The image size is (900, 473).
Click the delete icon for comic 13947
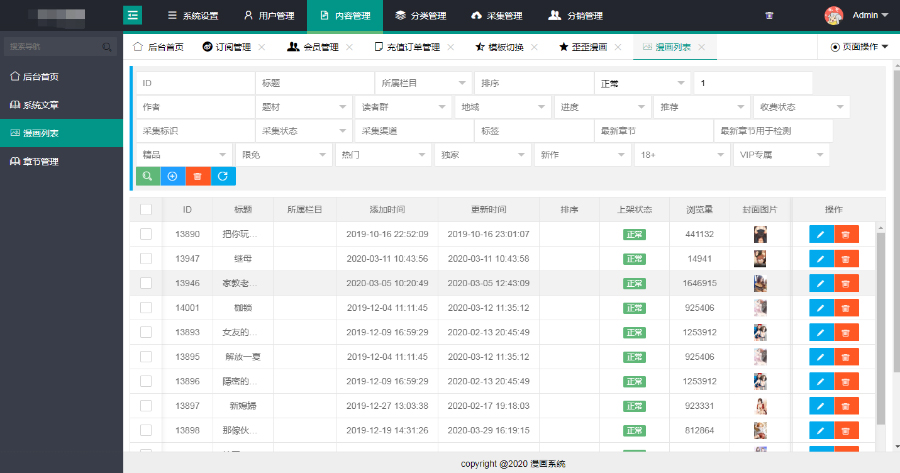[x=846, y=259]
